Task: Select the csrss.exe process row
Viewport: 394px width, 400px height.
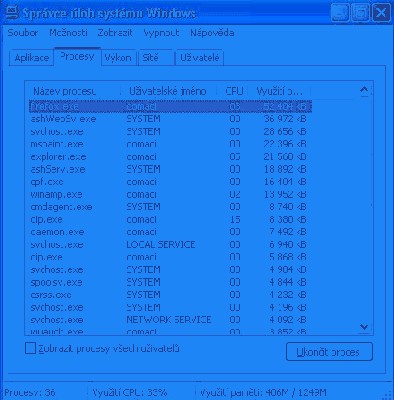Action: coord(170,295)
